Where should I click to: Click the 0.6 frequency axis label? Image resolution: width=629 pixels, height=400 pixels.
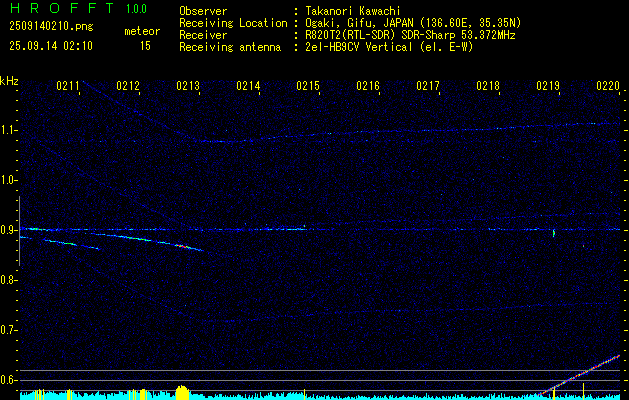(9, 380)
